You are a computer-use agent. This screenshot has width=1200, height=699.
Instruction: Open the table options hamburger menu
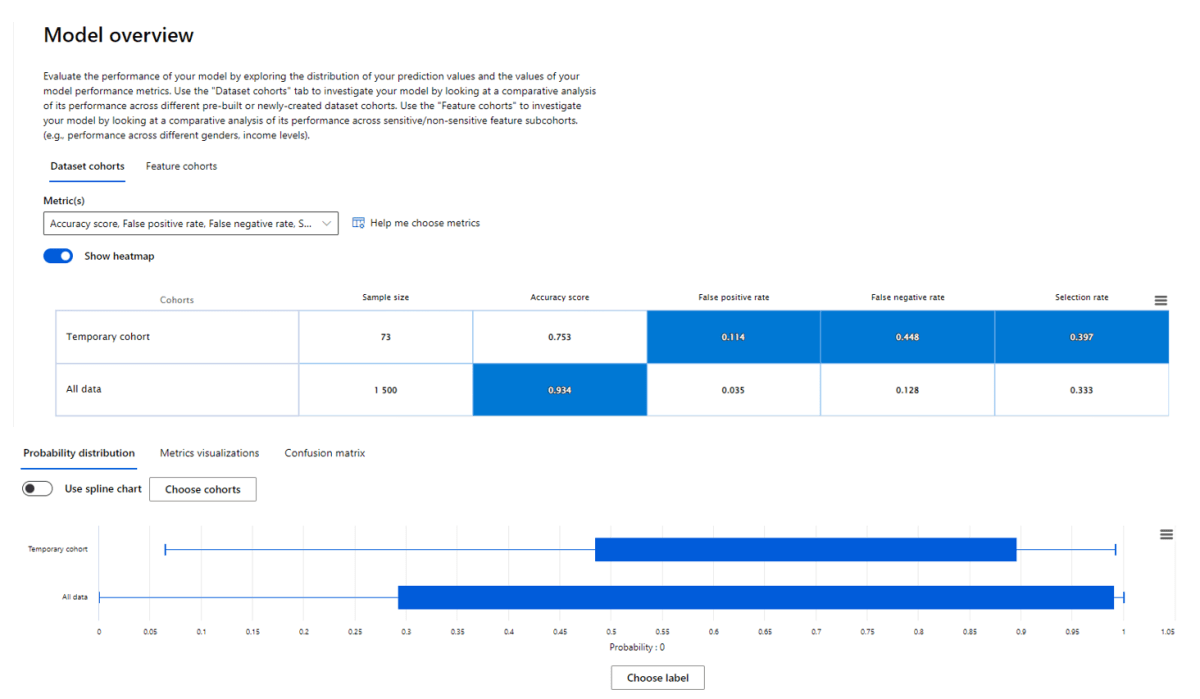1160,299
